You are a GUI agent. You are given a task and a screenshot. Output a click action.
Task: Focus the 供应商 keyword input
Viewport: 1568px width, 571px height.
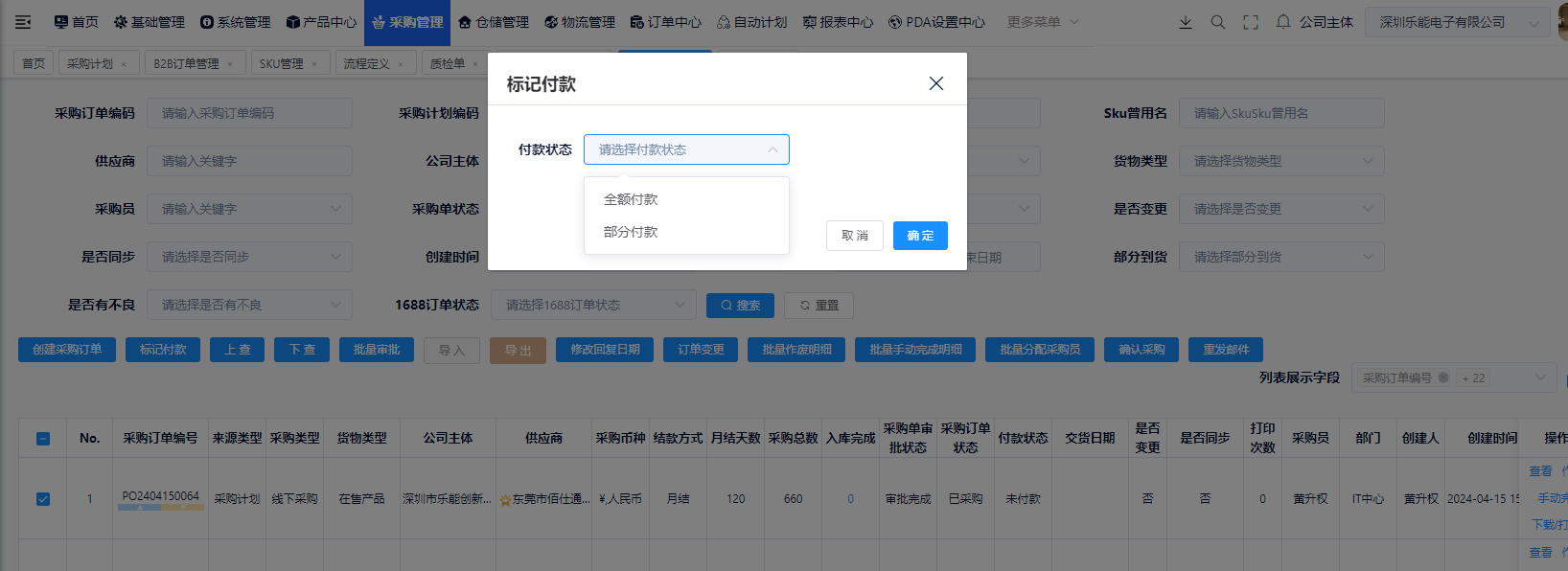pos(249,161)
